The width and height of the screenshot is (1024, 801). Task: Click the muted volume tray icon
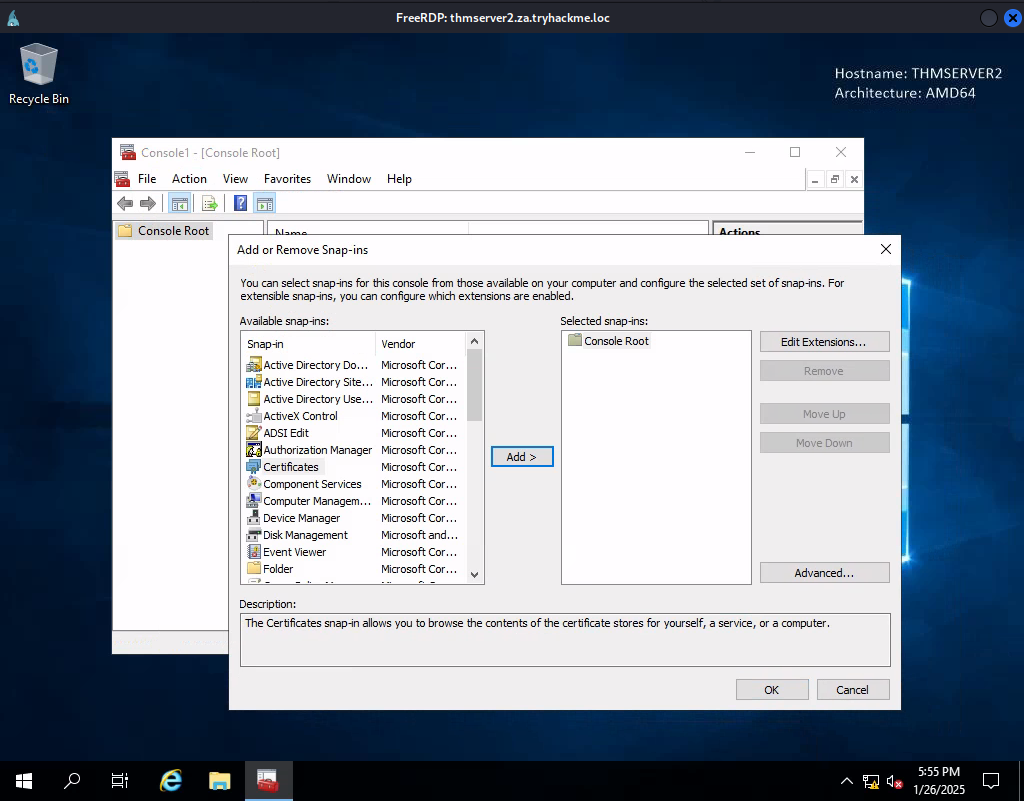pyautogui.click(x=895, y=781)
